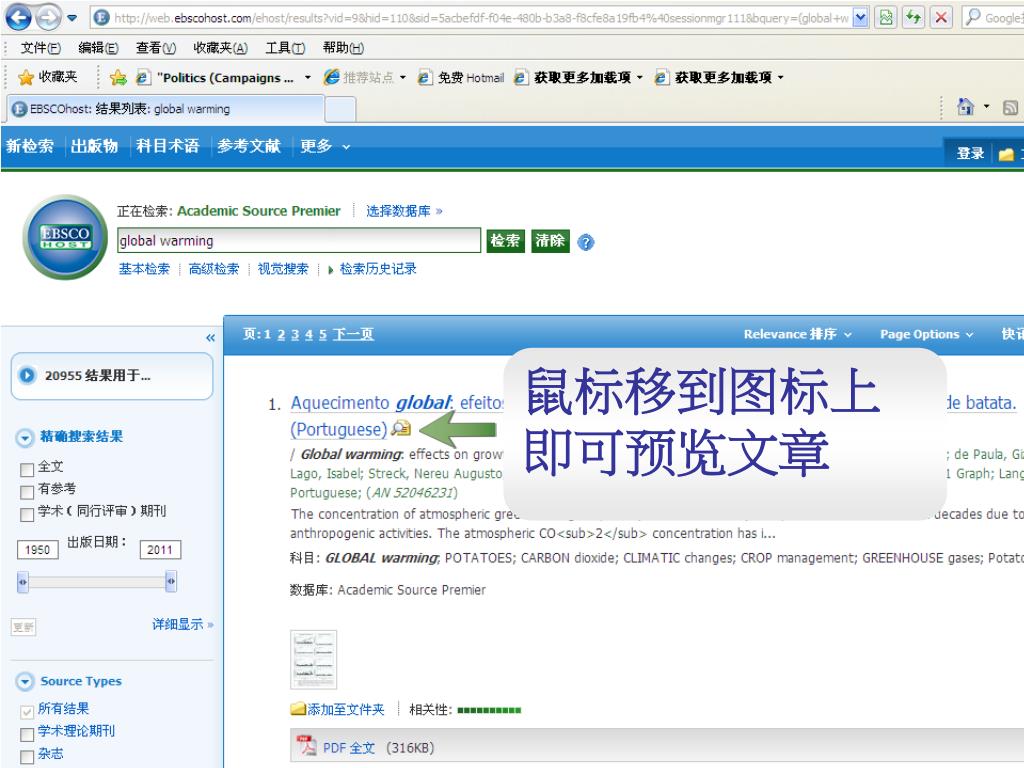The image size is (1024, 768).
Task: Click the 登录 sign-in link
Action: pyautogui.click(x=970, y=153)
